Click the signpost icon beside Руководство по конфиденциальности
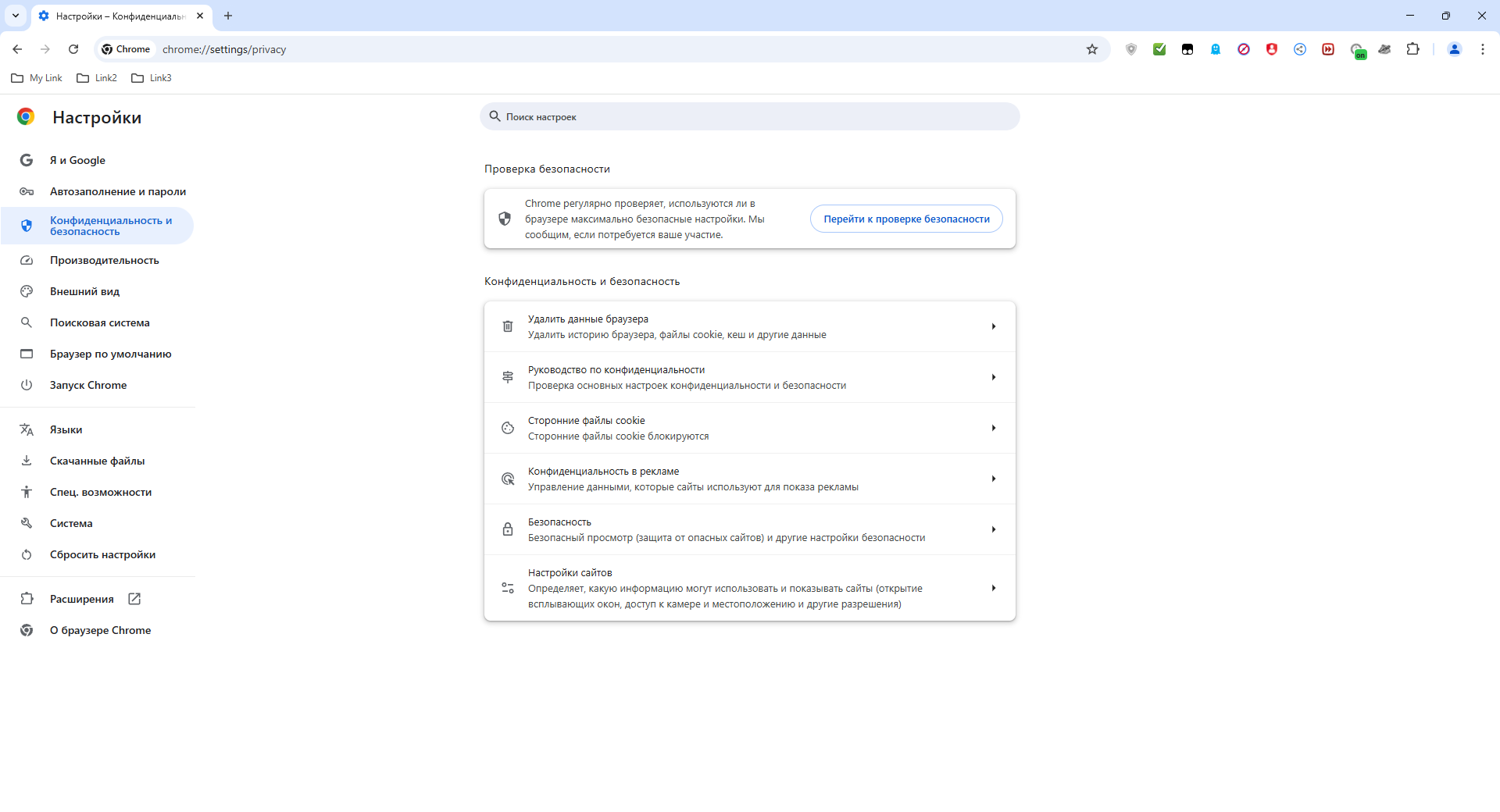The image size is (1500, 812). tap(508, 377)
